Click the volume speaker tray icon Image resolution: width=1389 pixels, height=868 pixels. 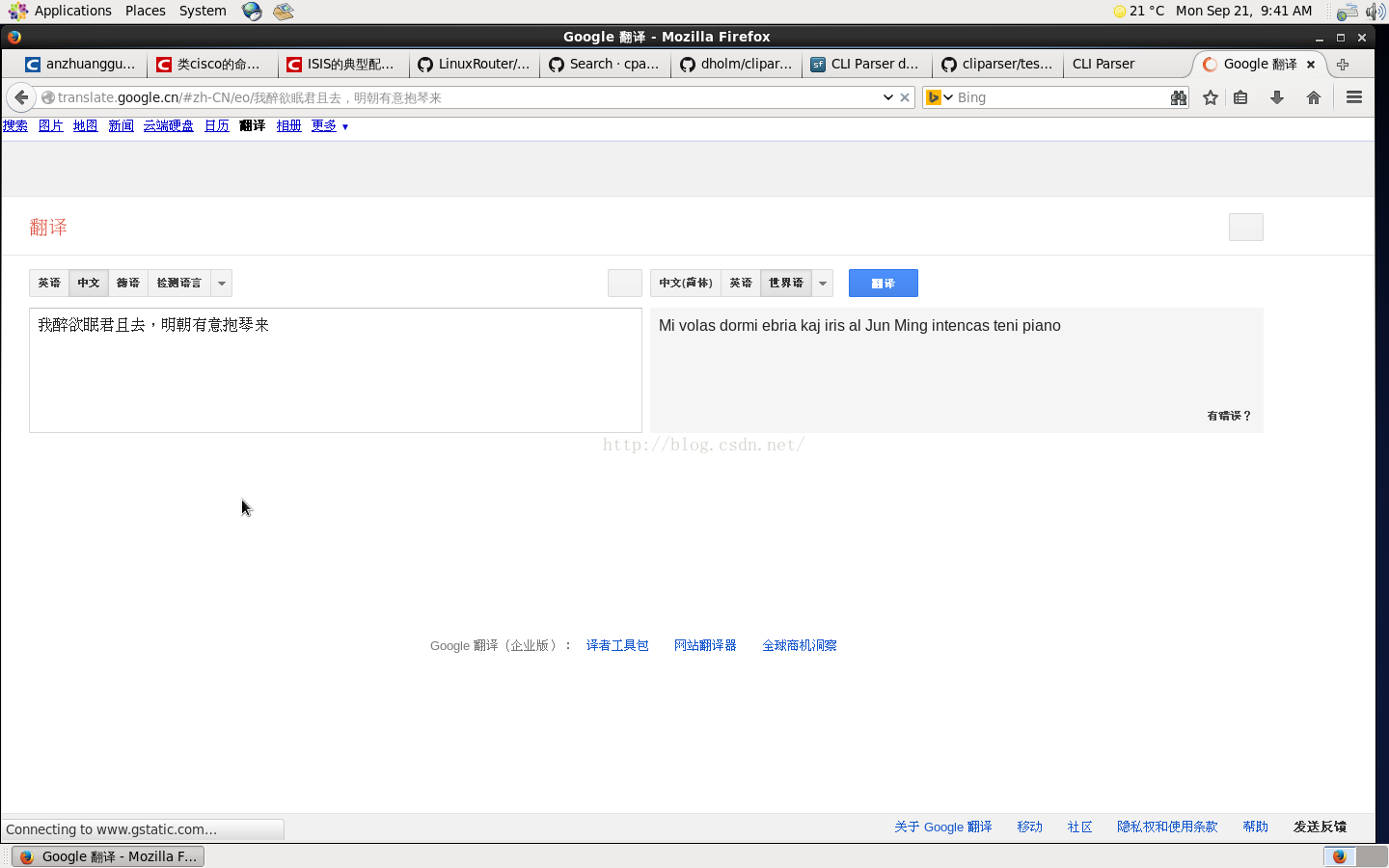(1375, 12)
